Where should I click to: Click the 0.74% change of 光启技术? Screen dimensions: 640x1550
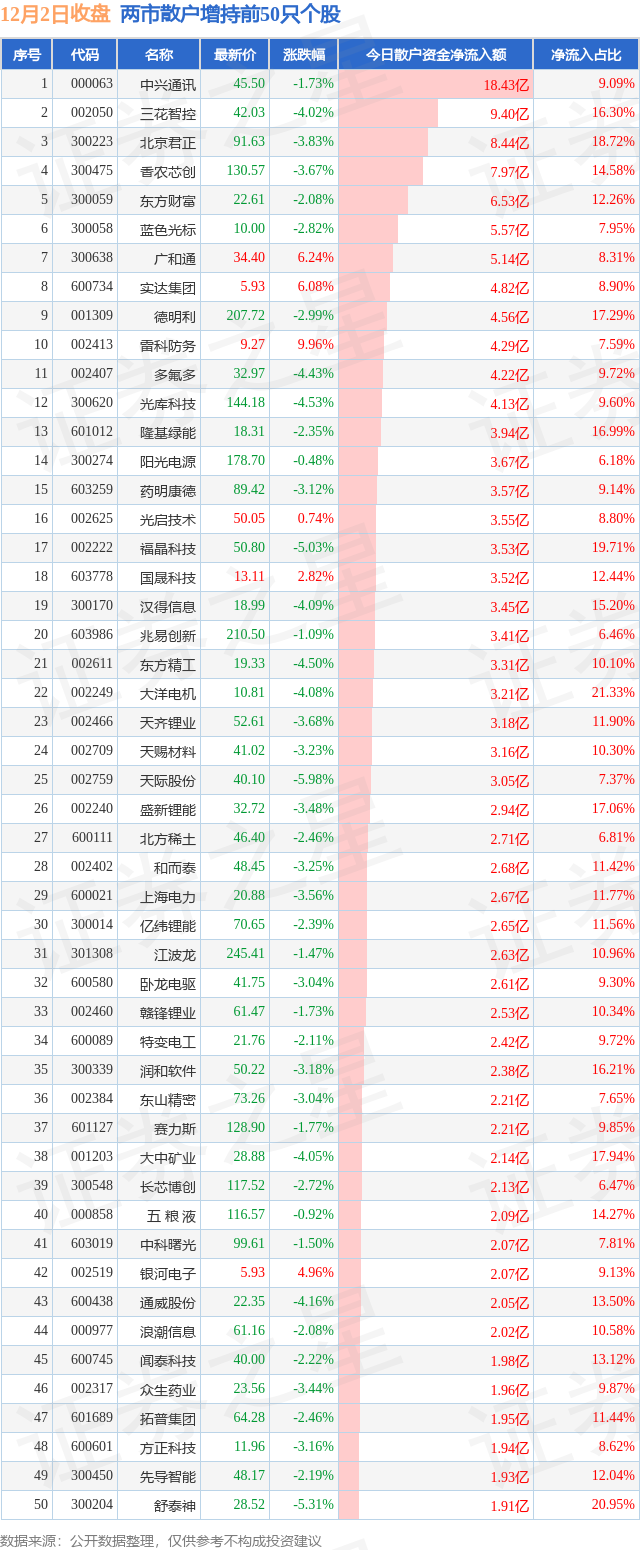point(316,519)
